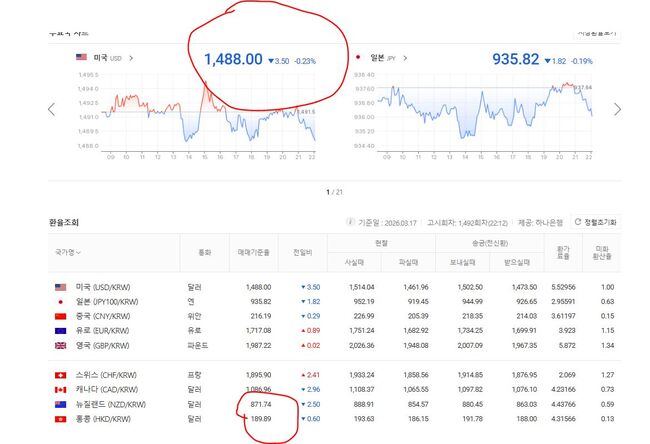Expand the 미국 USD chart title chevron
650x444 pixels.
tap(130, 58)
